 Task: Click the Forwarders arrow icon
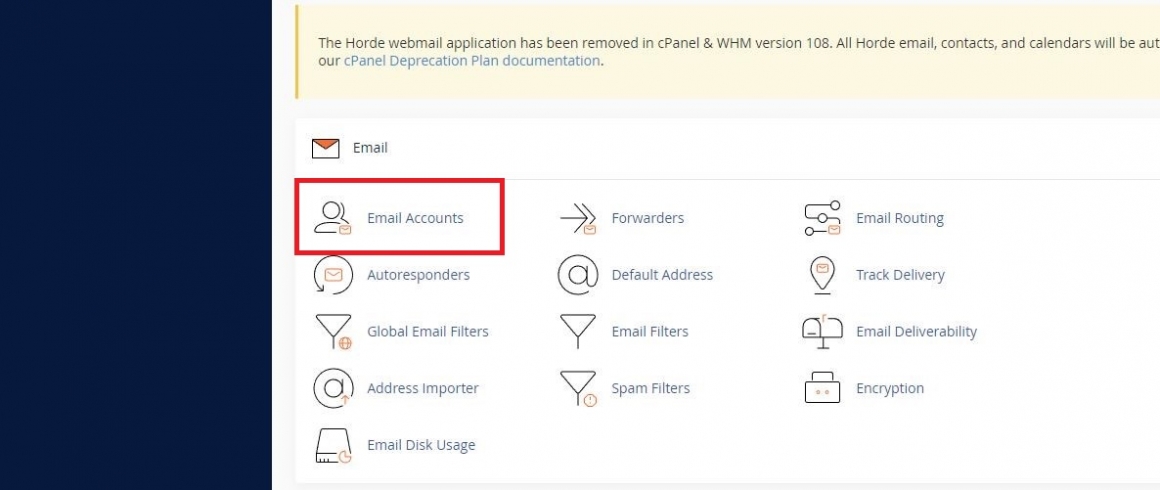coord(578,218)
